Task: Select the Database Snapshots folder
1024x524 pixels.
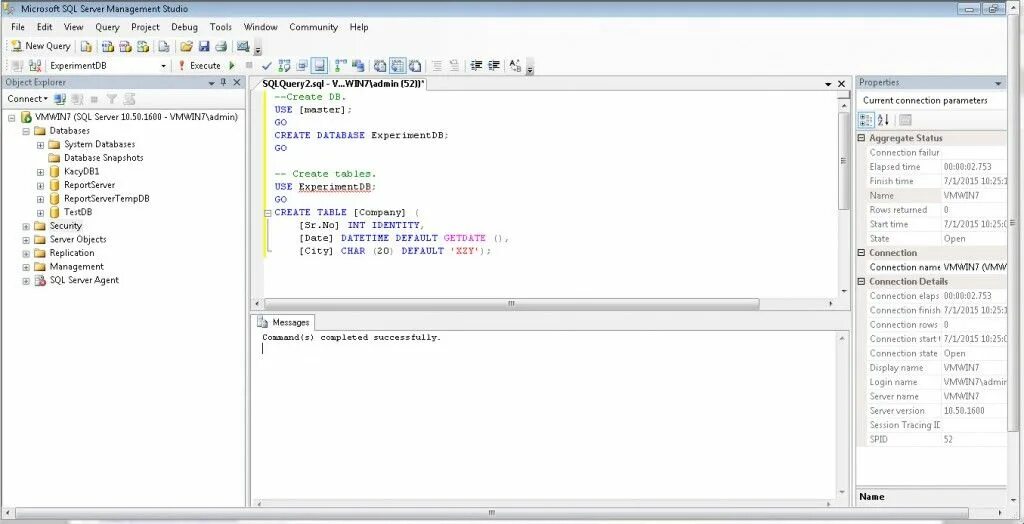Action: pos(103,158)
